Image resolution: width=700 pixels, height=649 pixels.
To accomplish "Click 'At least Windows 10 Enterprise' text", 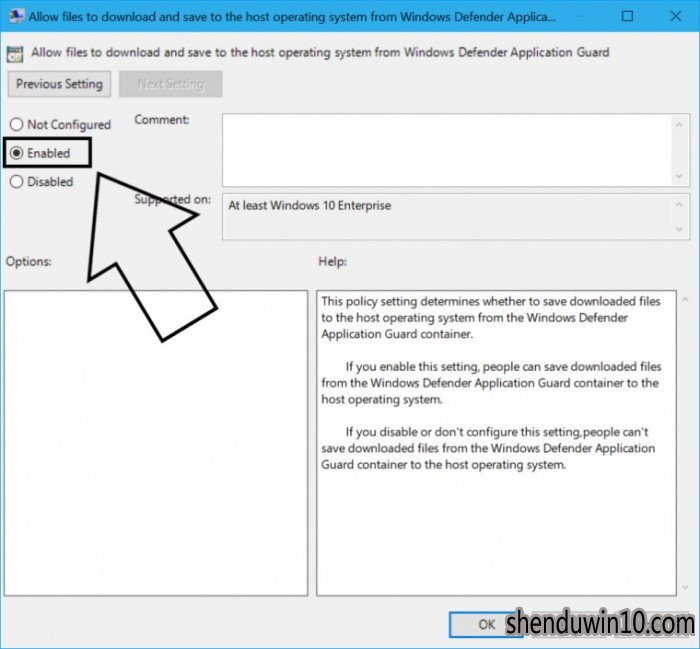I will click(x=309, y=206).
